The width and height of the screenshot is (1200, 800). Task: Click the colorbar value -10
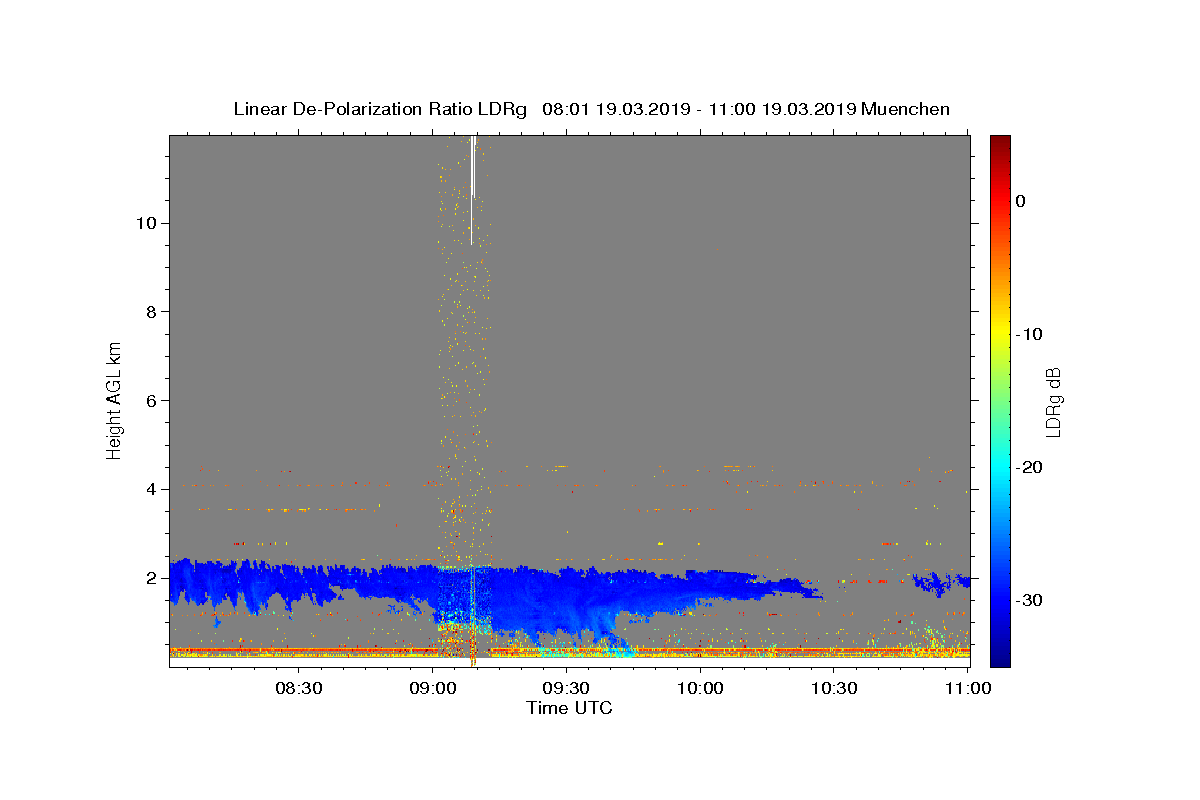point(1029,334)
